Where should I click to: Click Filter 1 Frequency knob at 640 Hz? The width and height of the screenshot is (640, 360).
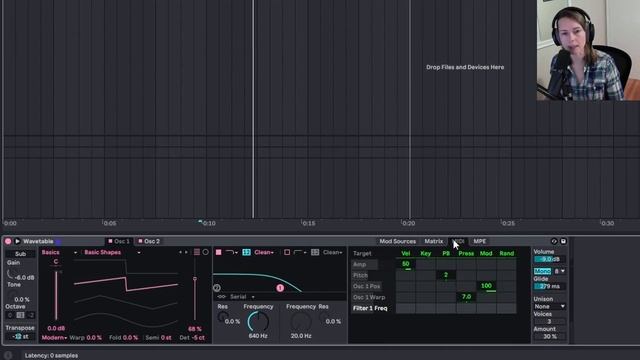point(258,321)
